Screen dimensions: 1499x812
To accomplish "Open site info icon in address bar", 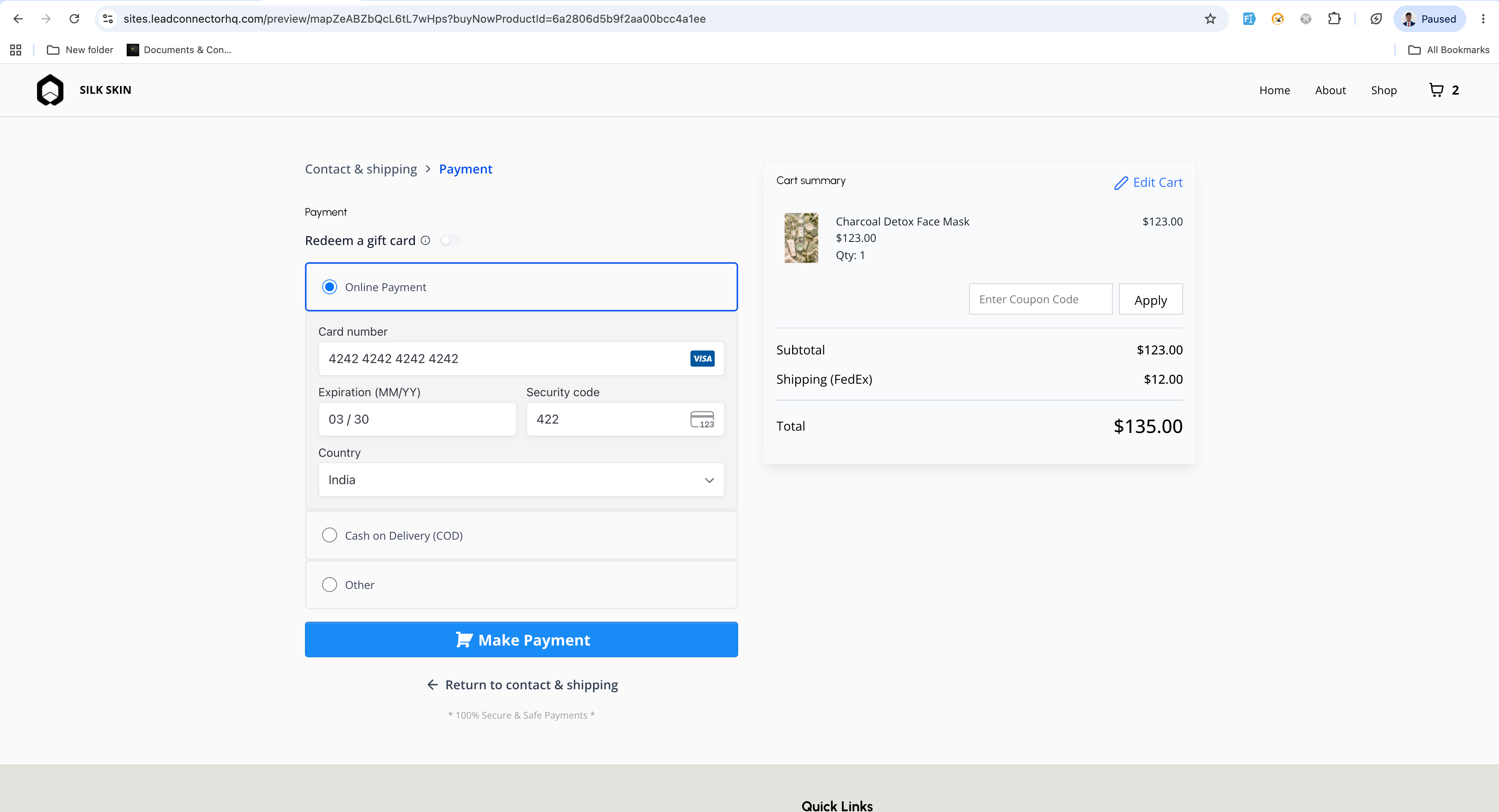I will pyautogui.click(x=108, y=19).
